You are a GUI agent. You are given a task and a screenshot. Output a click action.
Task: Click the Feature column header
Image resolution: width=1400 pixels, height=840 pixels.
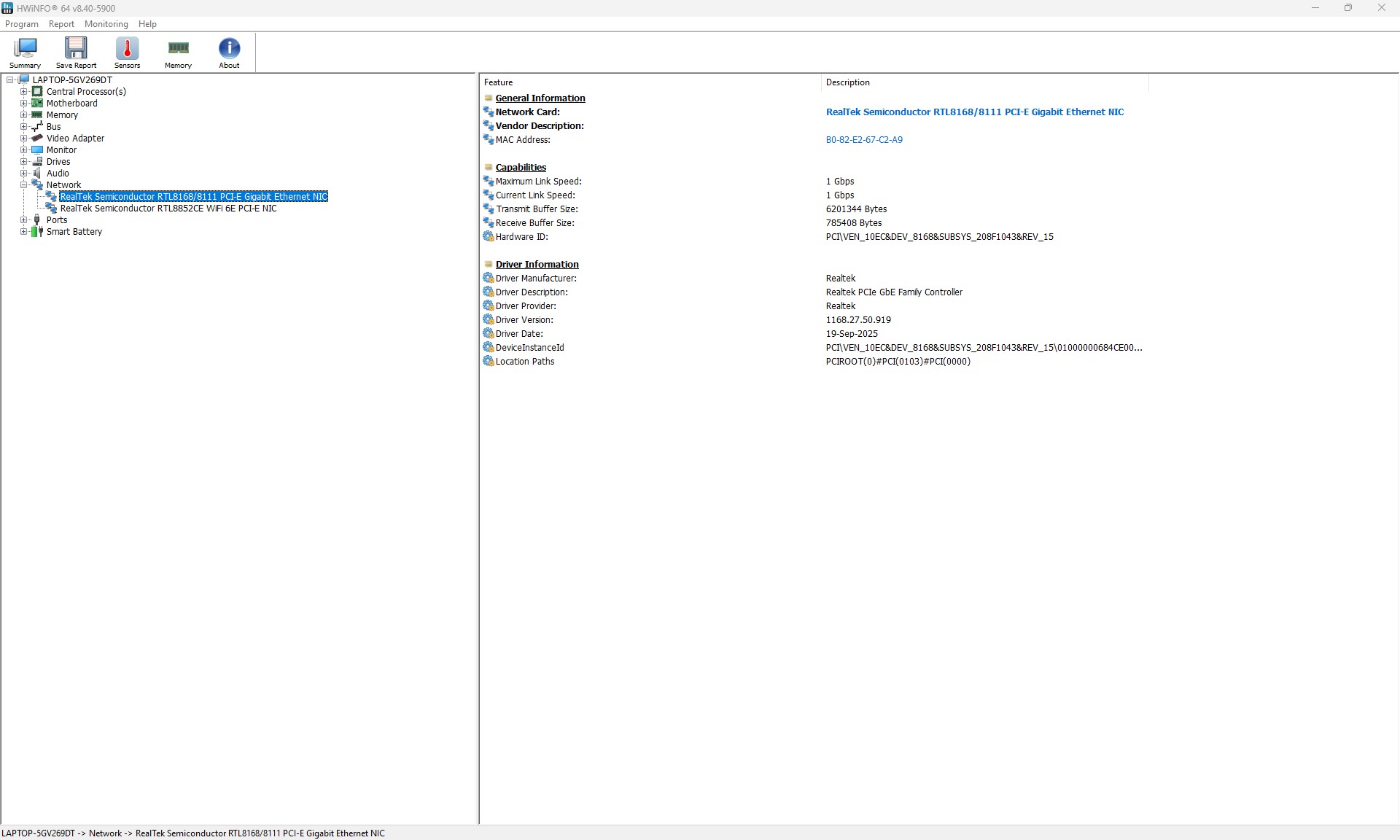click(650, 82)
